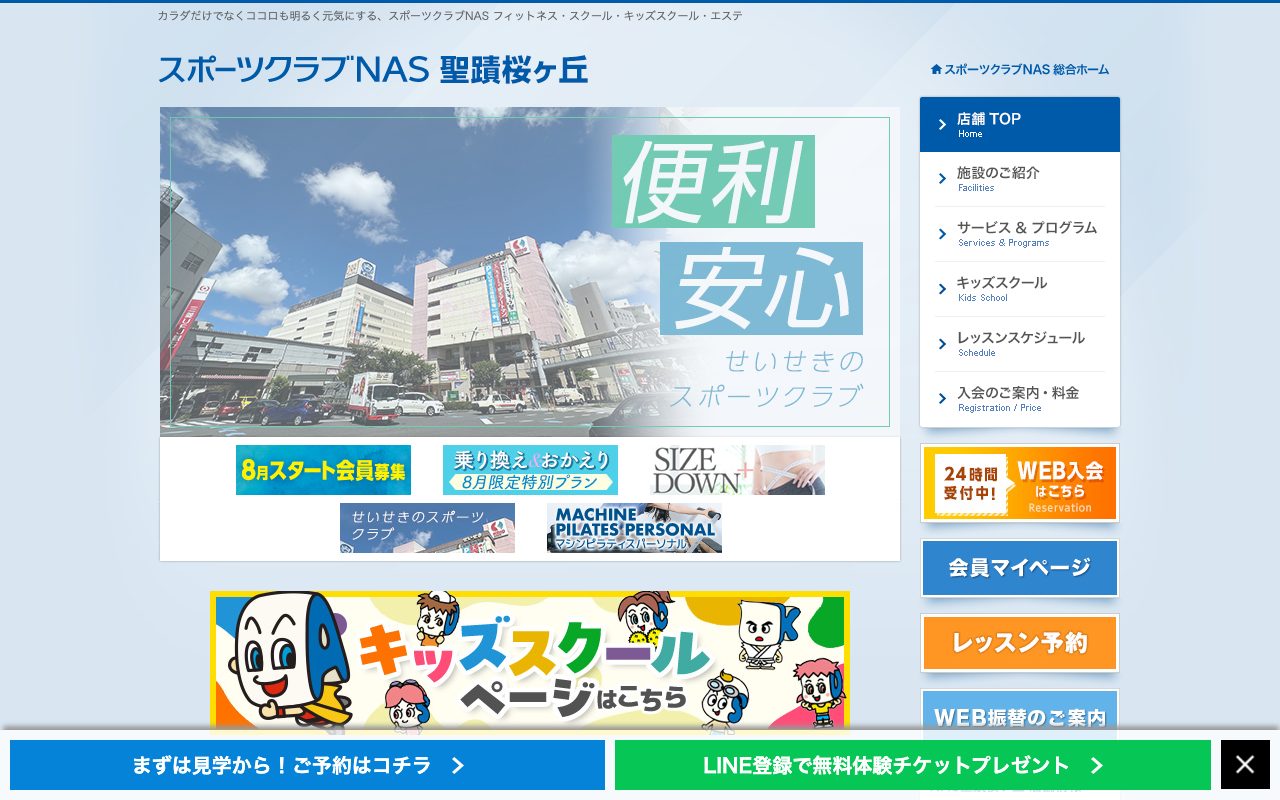Click the chevron beside キッズスクール menu item
This screenshot has height=800, width=1280.
click(942, 289)
